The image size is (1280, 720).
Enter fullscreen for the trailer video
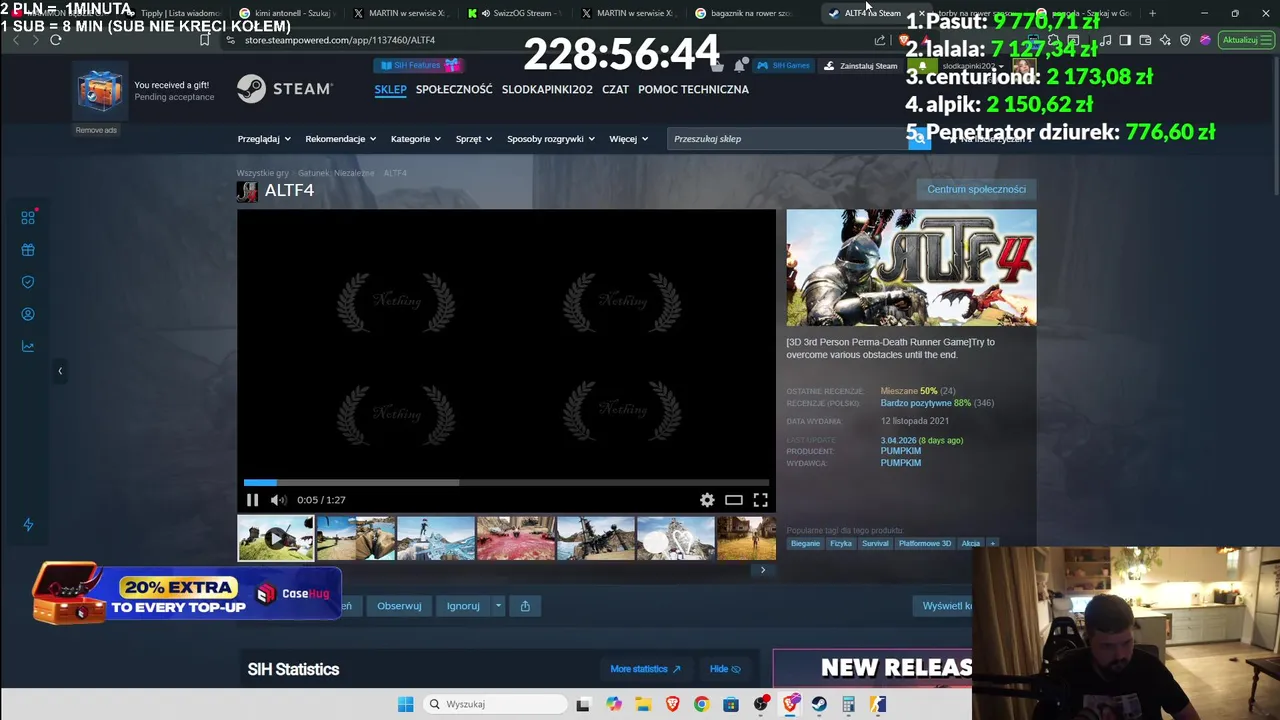[x=761, y=500]
